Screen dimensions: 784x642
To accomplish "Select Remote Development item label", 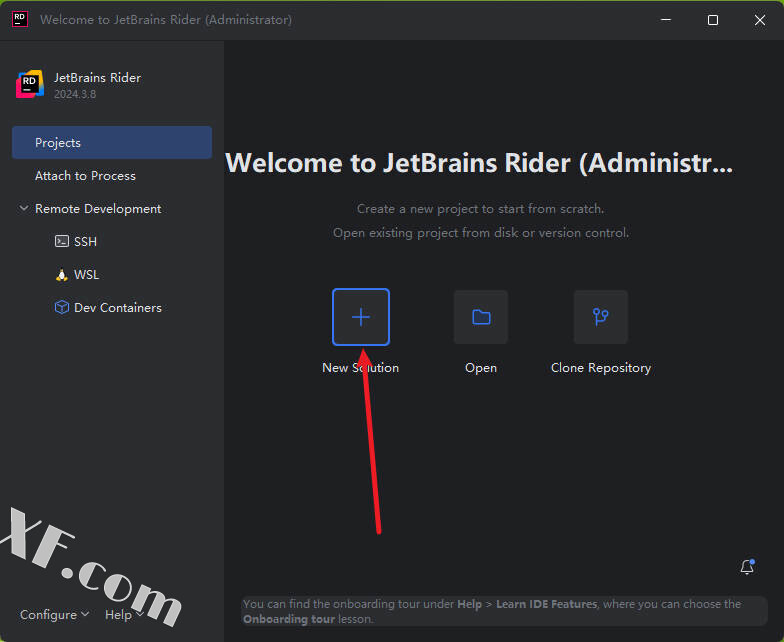I will [x=98, y=208].
